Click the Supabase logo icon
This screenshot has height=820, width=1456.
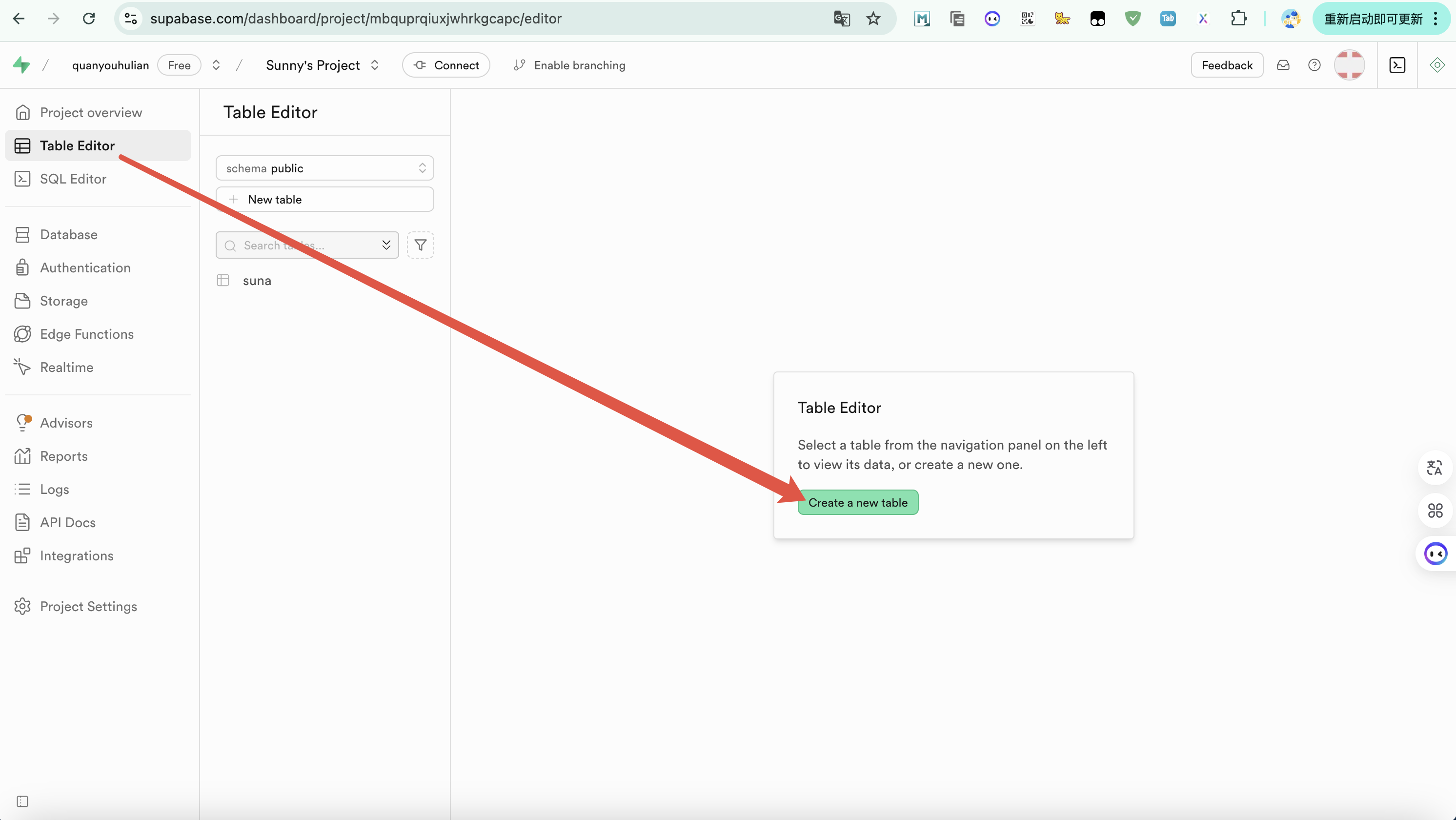[x=21, y=65]
